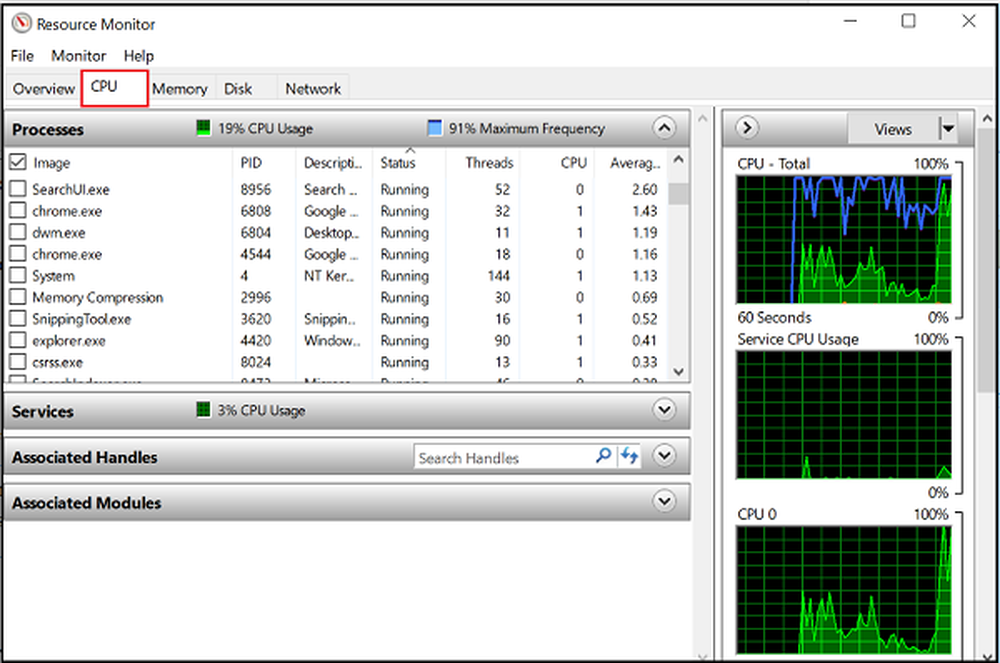This screenshot has height=663, width=1000.
Task: Toggle the select-all Image checkbox
Action: point(18,162)
